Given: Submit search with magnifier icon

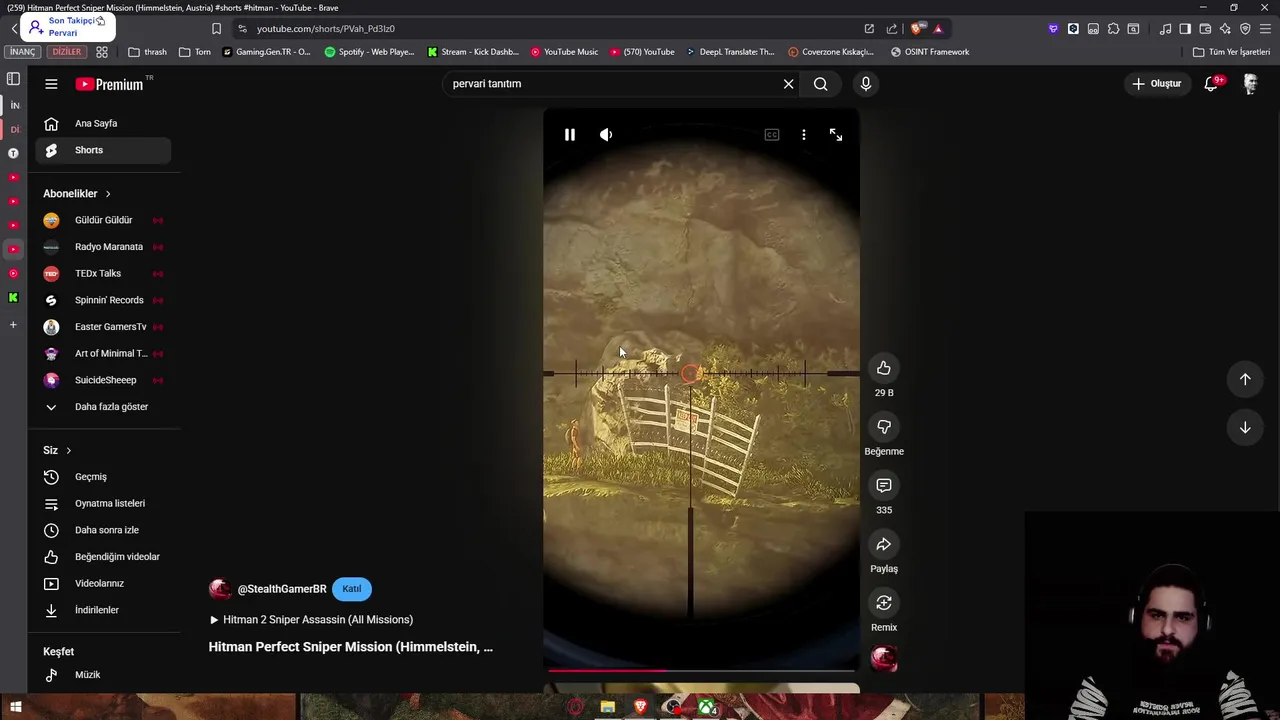Looking at the screenshot, I should 821,84.
